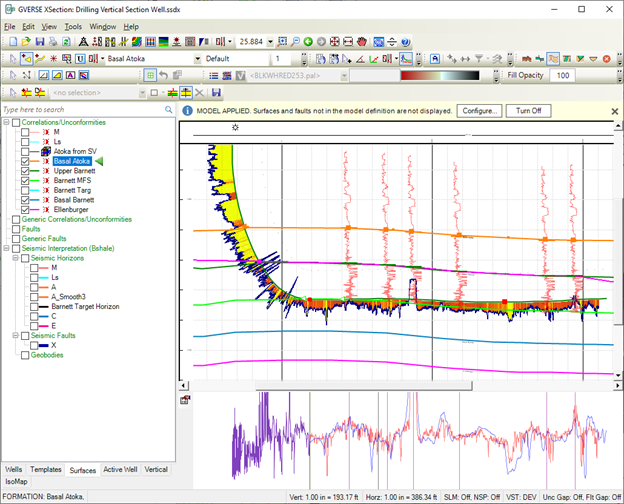The height and width of the screenshot is (504, 624).
Task: Open the Window menu
Action: (103, 27)
